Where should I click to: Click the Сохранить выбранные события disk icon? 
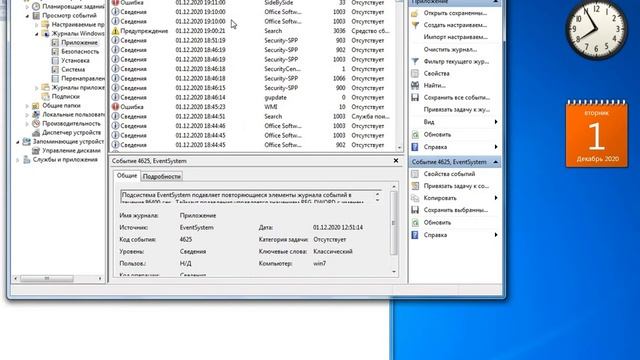pyautogui.click(x=415, y=210)
